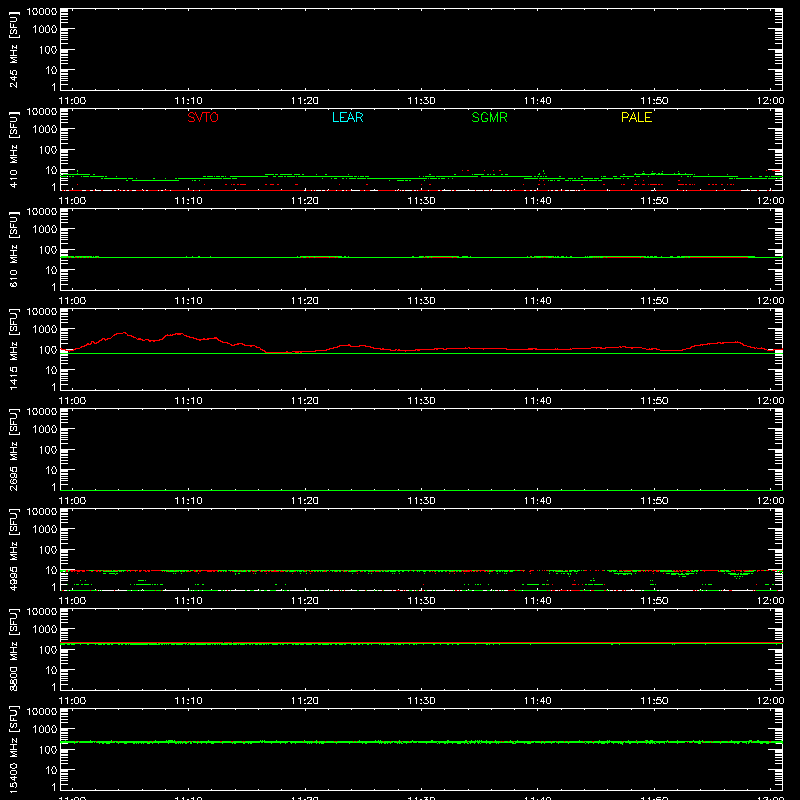Click the 11:50 tick label under 610 MHz panel
The image size is (800, 800).
click(x=654, y=301)
